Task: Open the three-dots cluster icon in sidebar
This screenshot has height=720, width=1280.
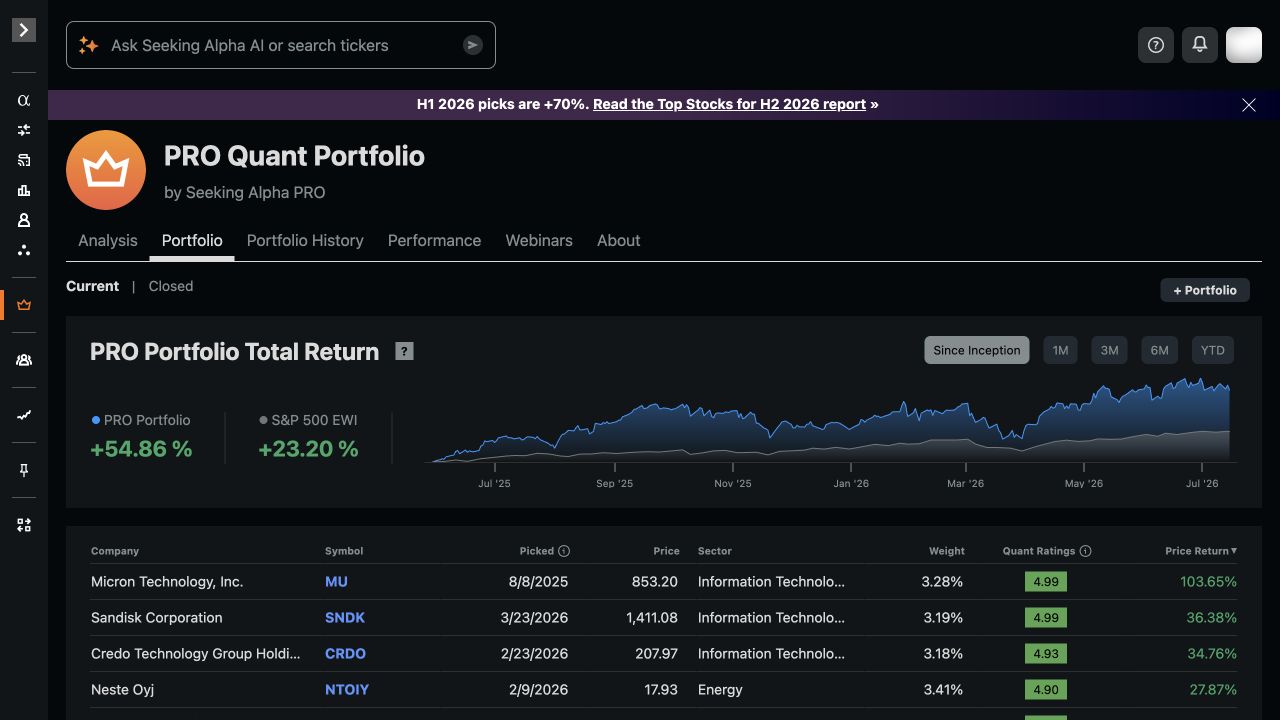Action: pyautogui.click(x=24, y=250)
